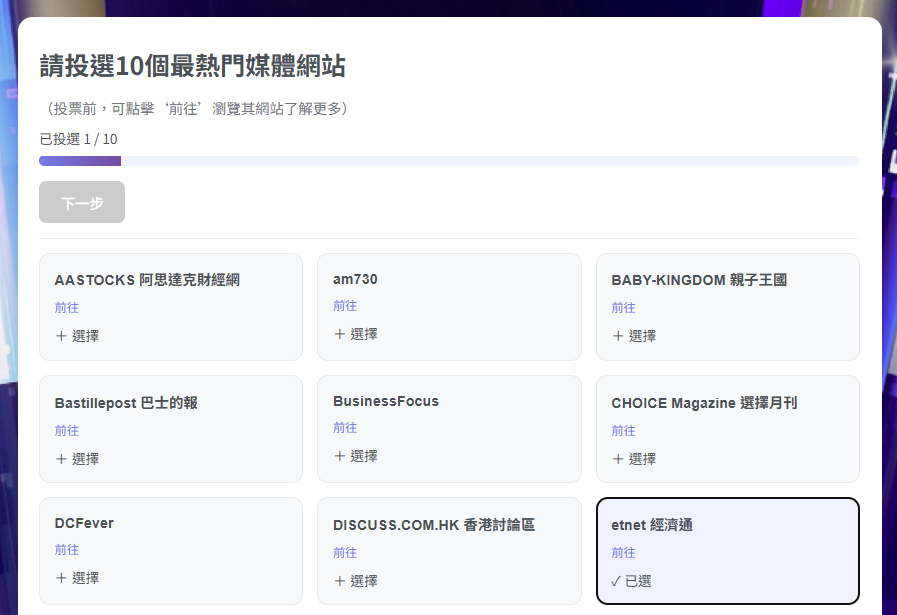Follow the 前往 link under Bastillepost
The height and width of the screenshot is (615, 897).
[x=66, y=431]
